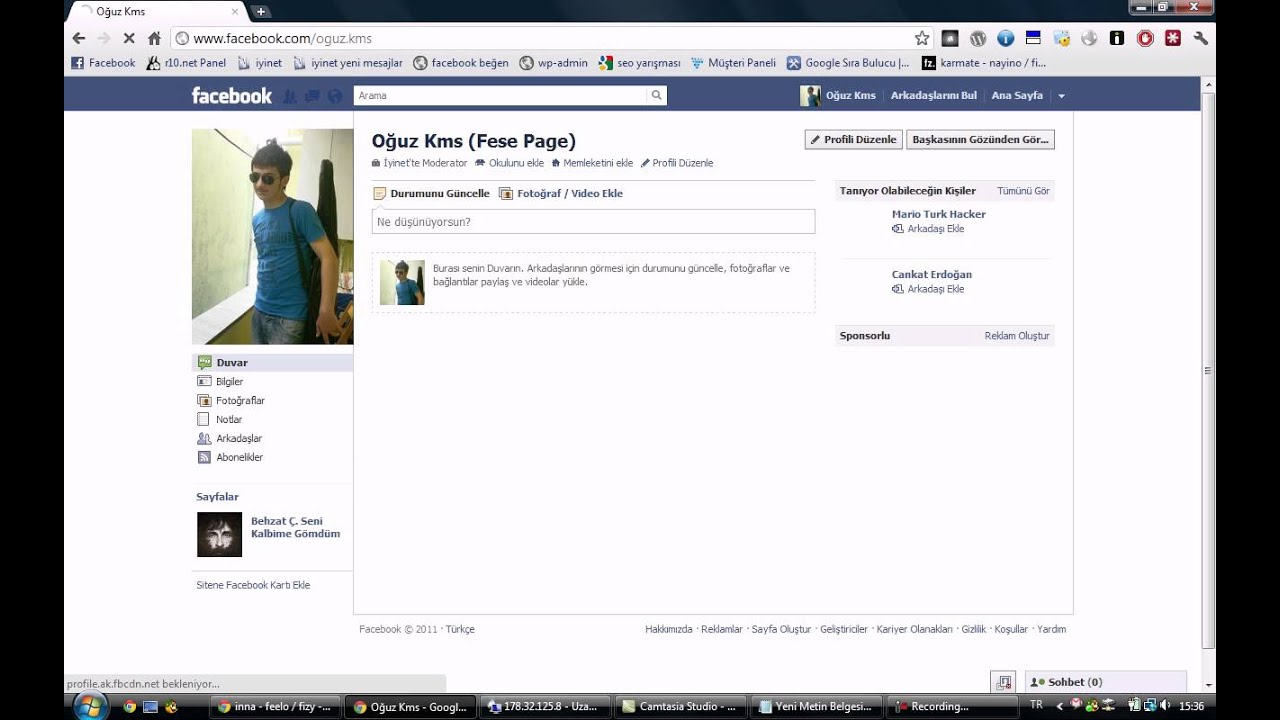
Task: Open Facebook messages icon
Action: click(x=312, y=96)
